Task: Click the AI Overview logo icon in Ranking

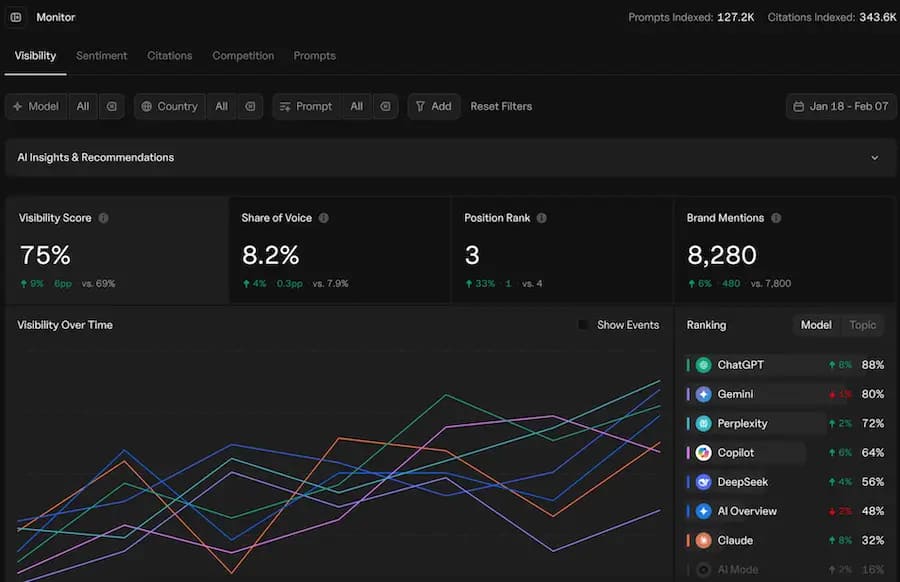Action: coord(703,511)
